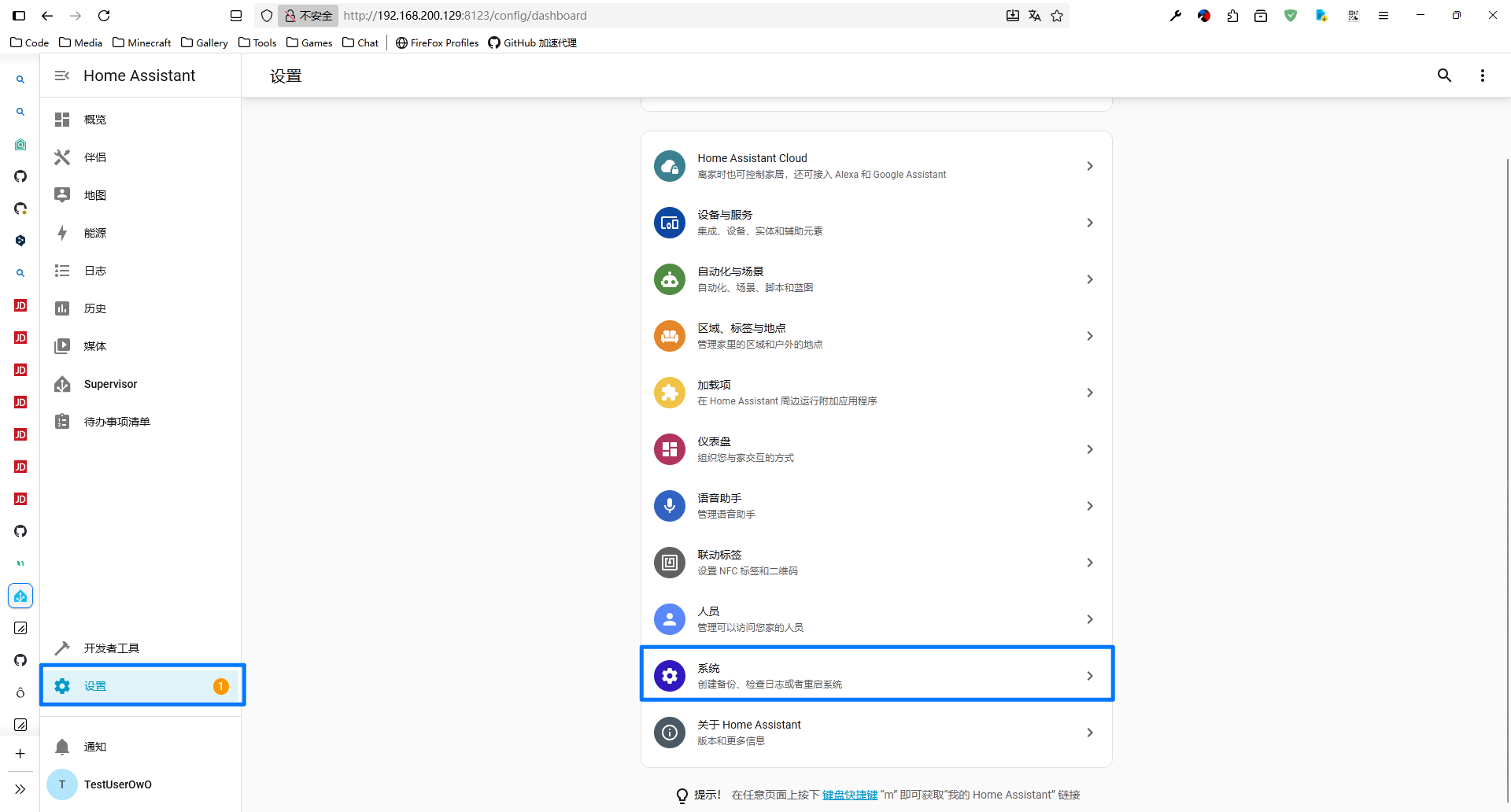Open the 设备与服务 devices icon
The height and width of the screenshot is (812, 1511).
pyautogui.click(x=669, y=223)
